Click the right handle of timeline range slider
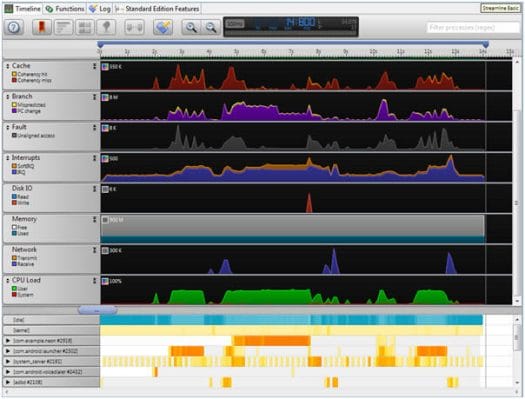This screenshot has height=399, width=525. coord(485,44)
